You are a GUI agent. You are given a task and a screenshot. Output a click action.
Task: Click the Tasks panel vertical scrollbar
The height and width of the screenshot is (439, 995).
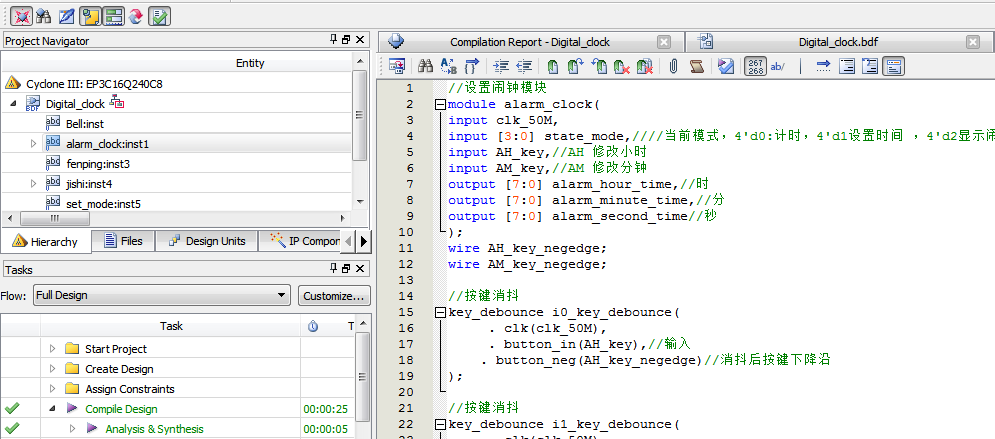click(362, 377)
